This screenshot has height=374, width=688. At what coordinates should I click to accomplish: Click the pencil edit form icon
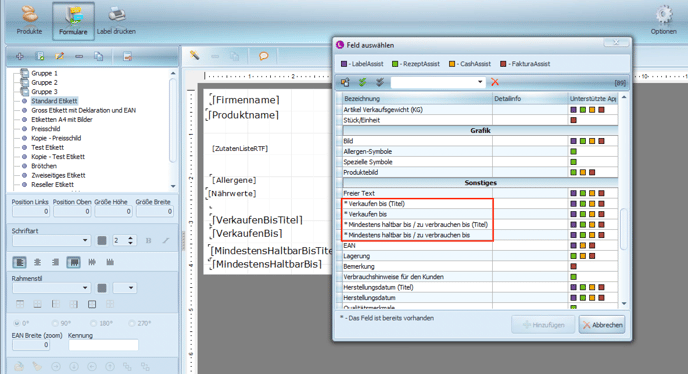point(59,56)
